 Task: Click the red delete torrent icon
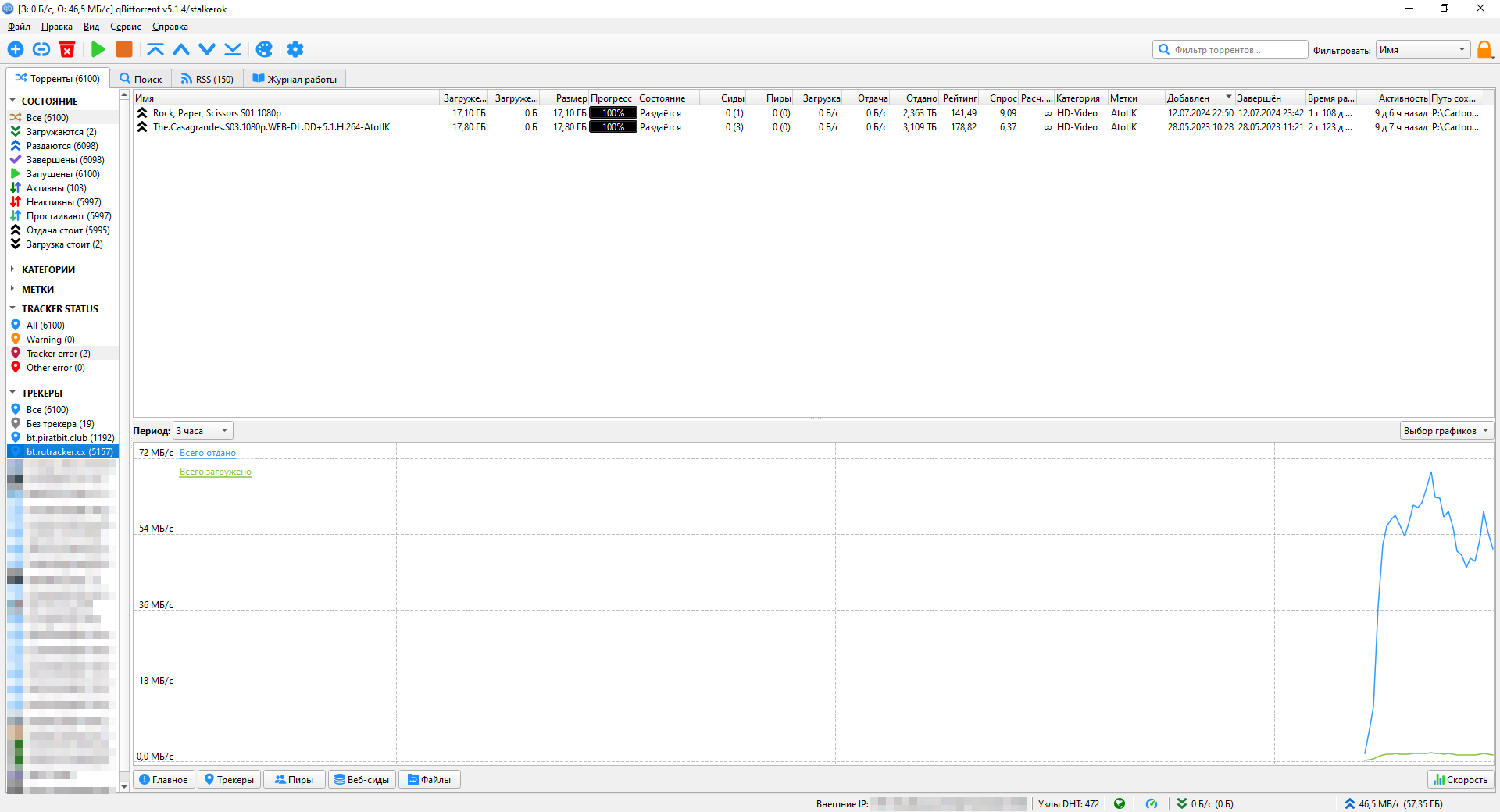point(67,49)
